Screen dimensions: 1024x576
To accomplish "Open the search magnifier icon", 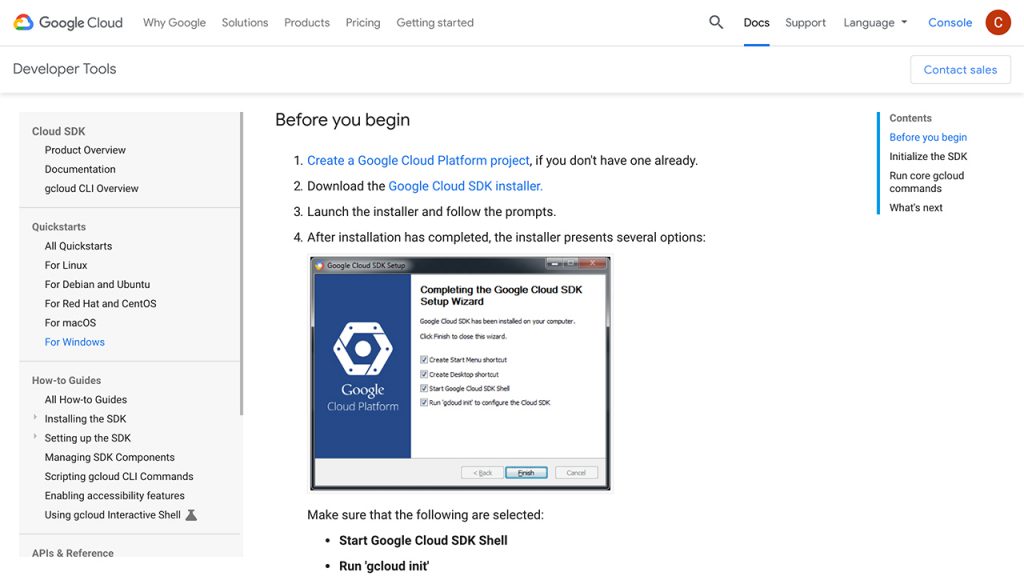I will coord(716,22).
